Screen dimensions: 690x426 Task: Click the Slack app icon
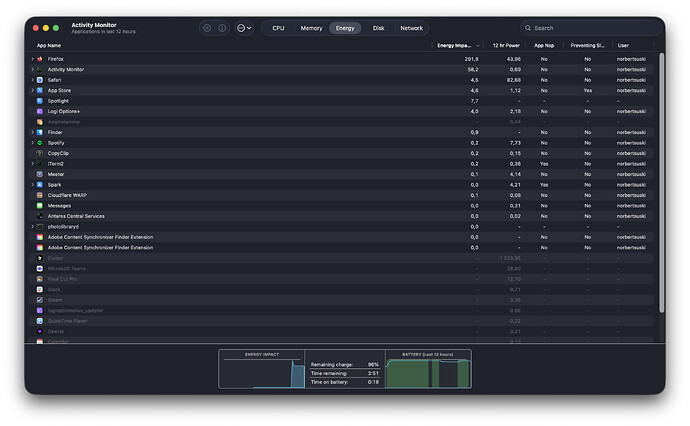[x=40, y=290]
